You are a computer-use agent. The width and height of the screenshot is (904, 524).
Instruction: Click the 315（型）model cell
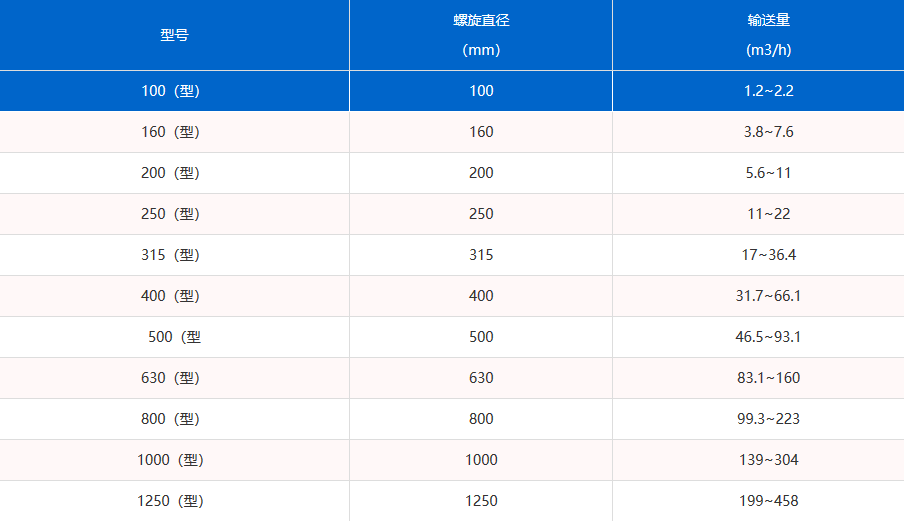point(171,255)
